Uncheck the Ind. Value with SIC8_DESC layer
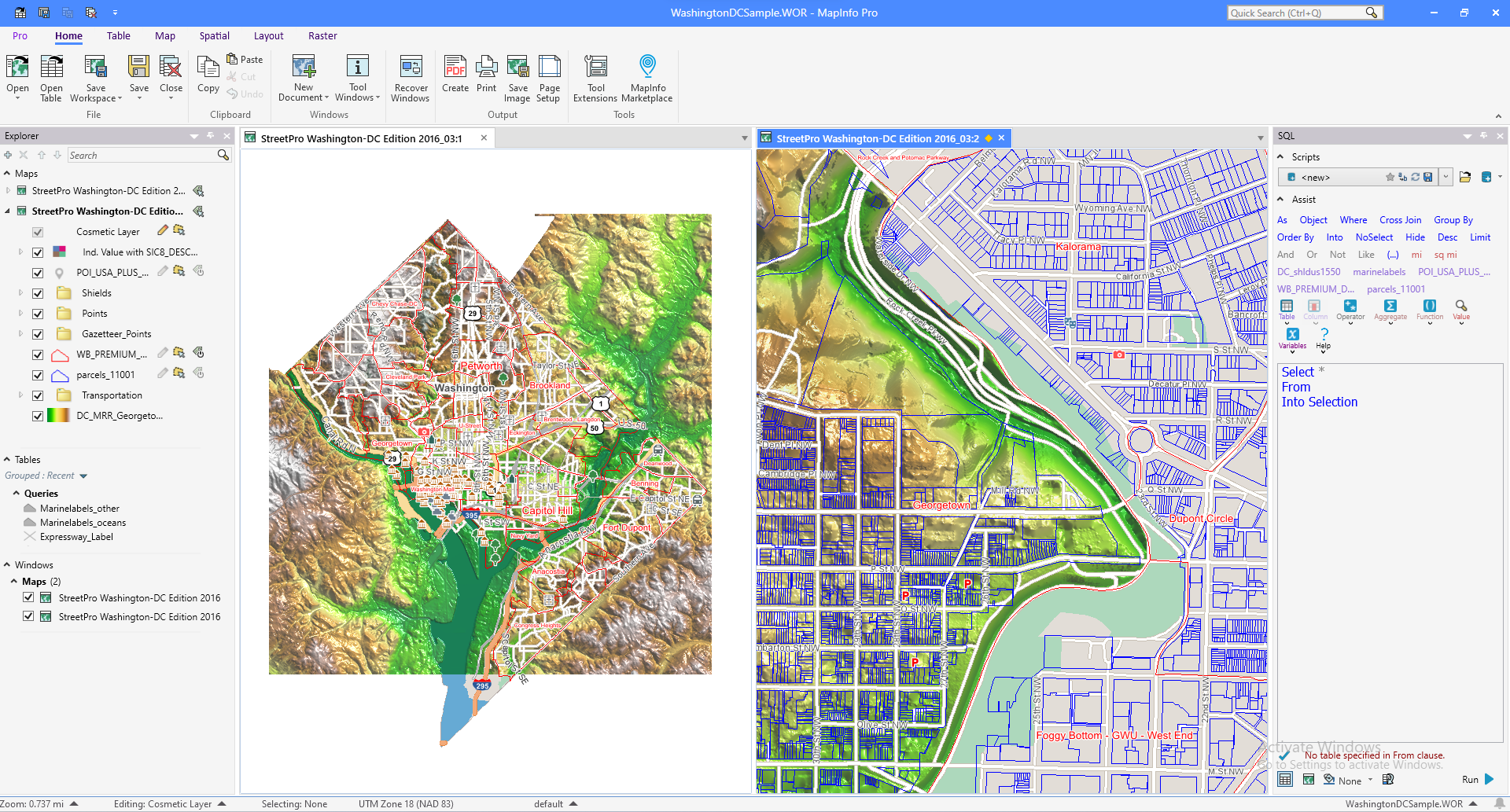Viewport: 1510px width, 812px height. click(x=38, y=252)
